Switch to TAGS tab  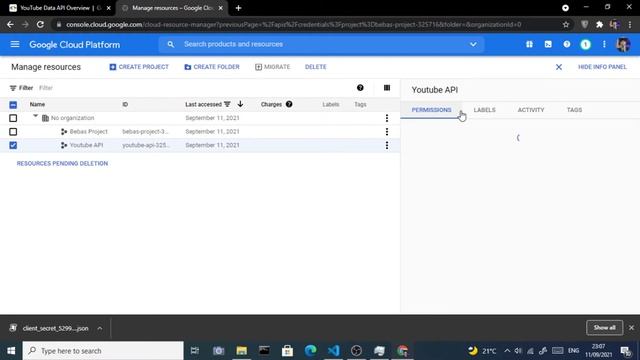click(x=574, y=110)
